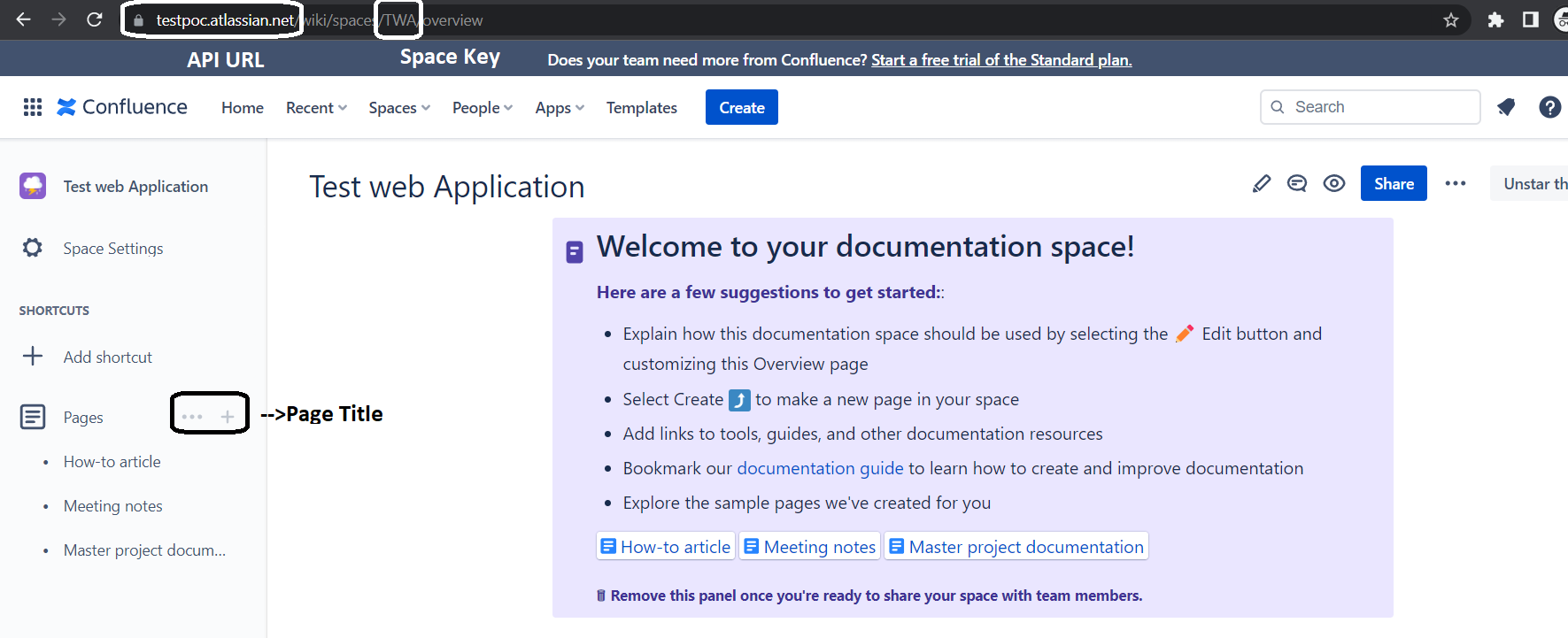Open the documentation guide link
Image resolution: width=1568 pixels, height=638 pixels.
(x=820, y=468)
